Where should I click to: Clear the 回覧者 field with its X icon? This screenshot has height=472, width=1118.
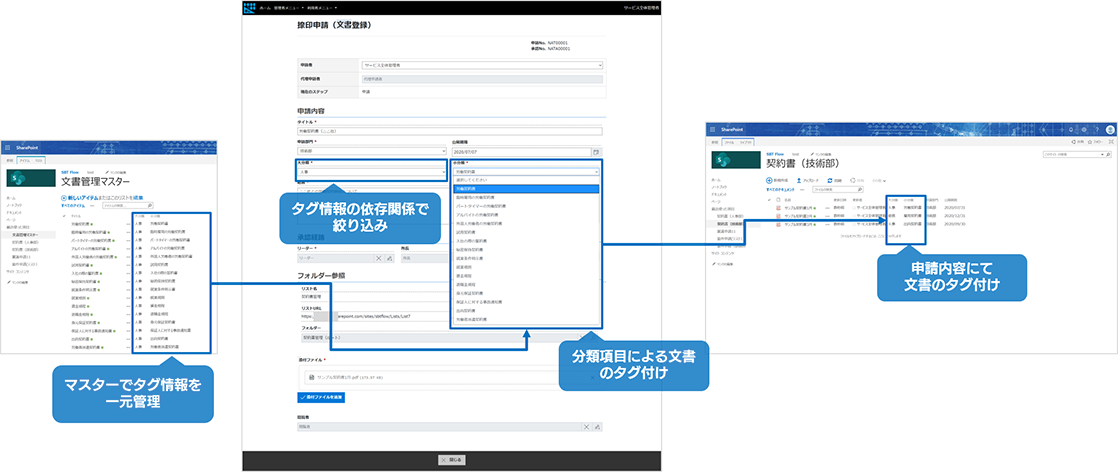[x=586, y=426]
